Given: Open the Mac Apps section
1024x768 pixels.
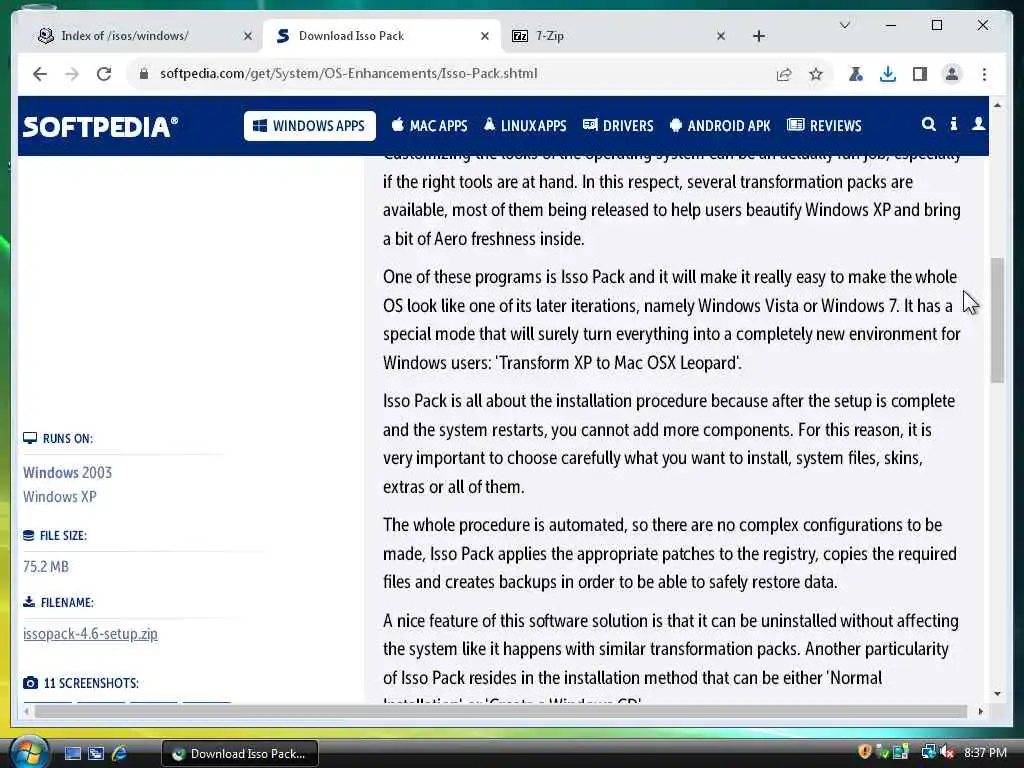Looking at the screenshot, I should tap(429, 125).
